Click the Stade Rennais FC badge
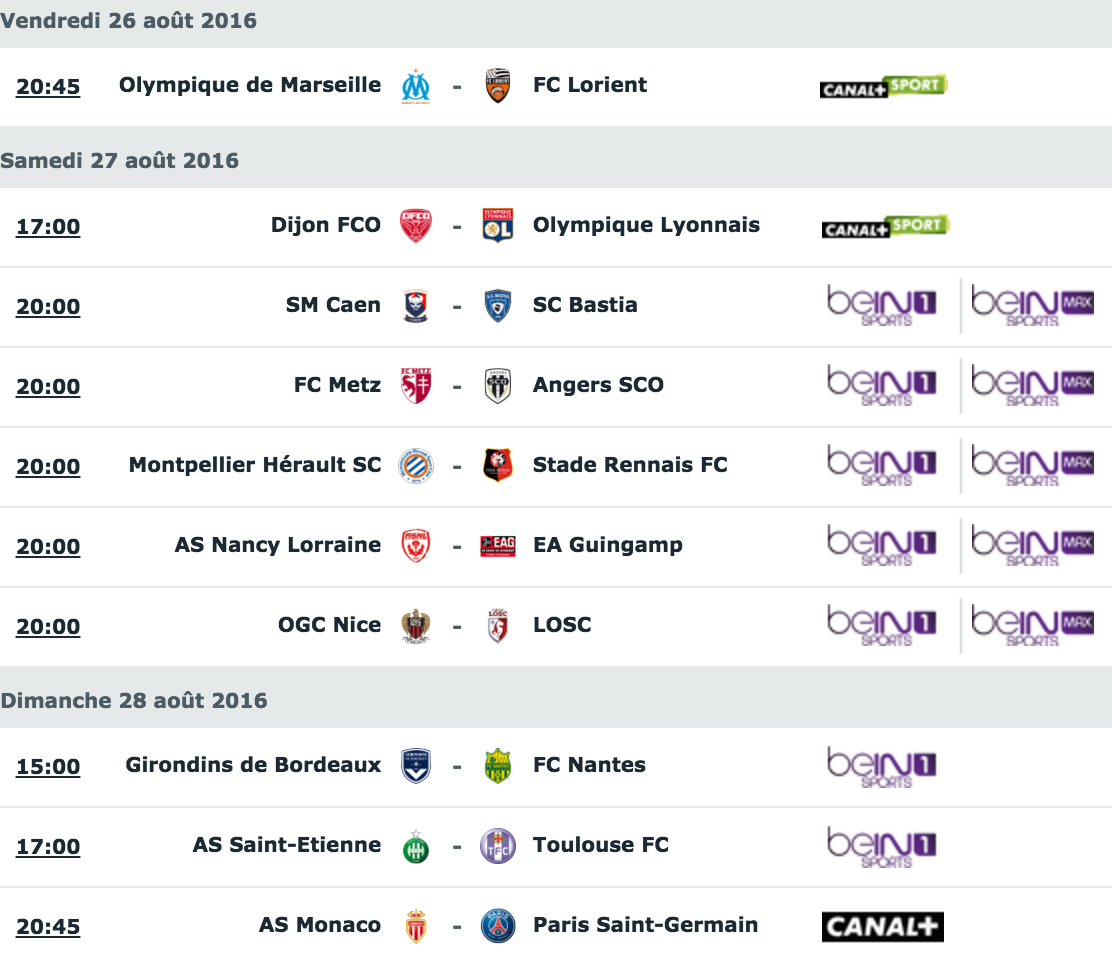 pyautogui.click(x=498, y=465)
